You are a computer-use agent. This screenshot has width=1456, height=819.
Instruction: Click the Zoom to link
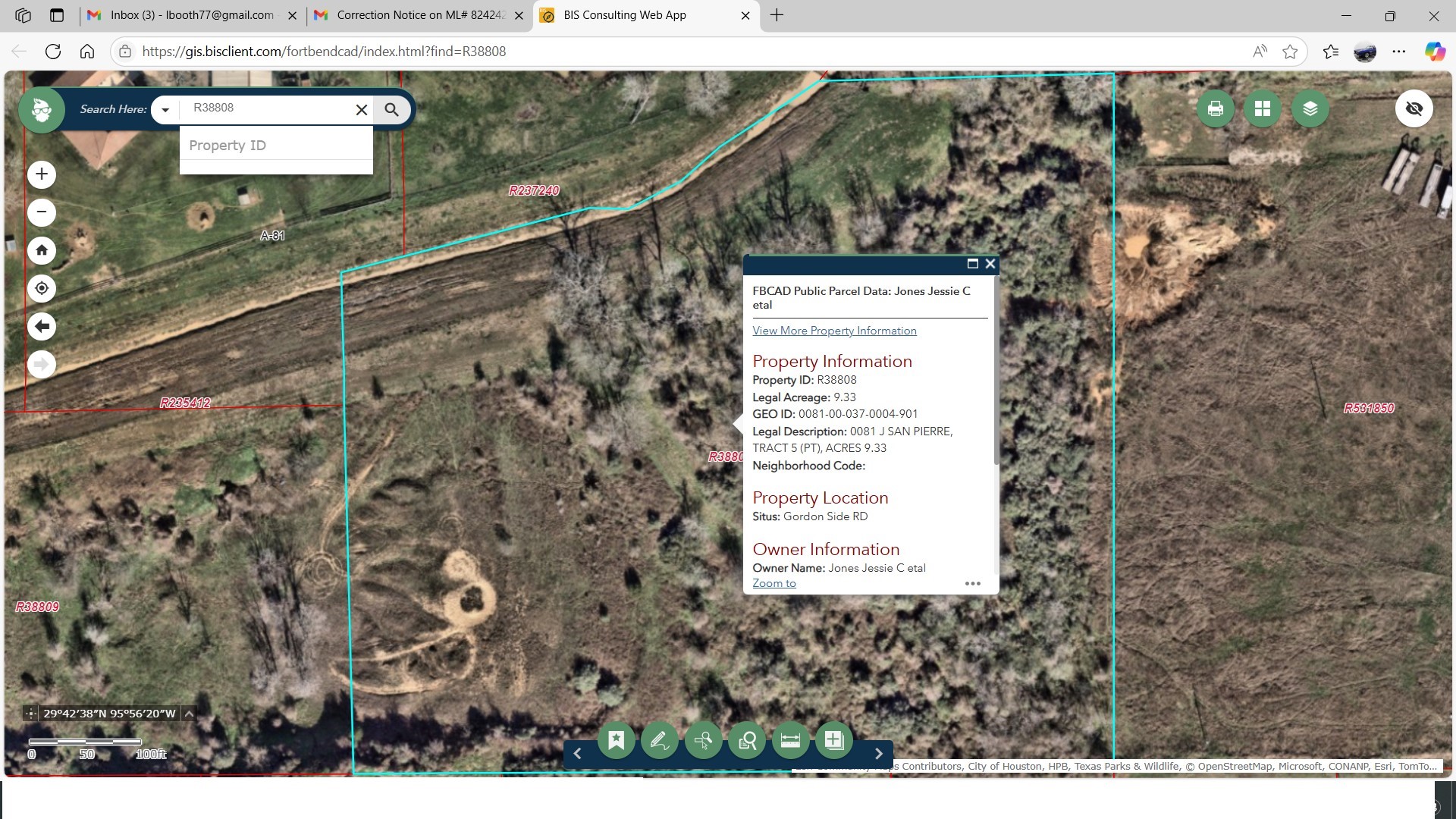[x=773, y=583]
